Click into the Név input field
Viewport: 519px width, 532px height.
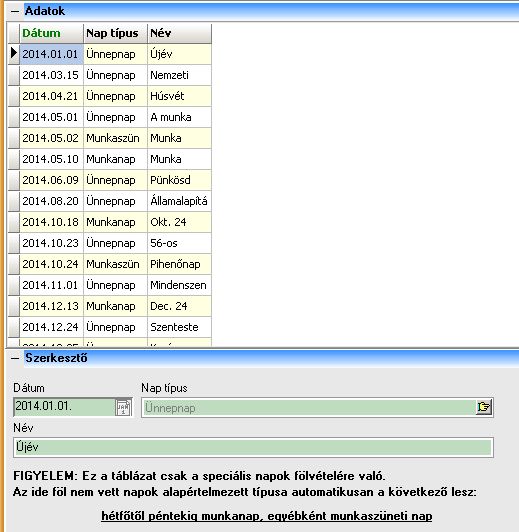(253, 447)
